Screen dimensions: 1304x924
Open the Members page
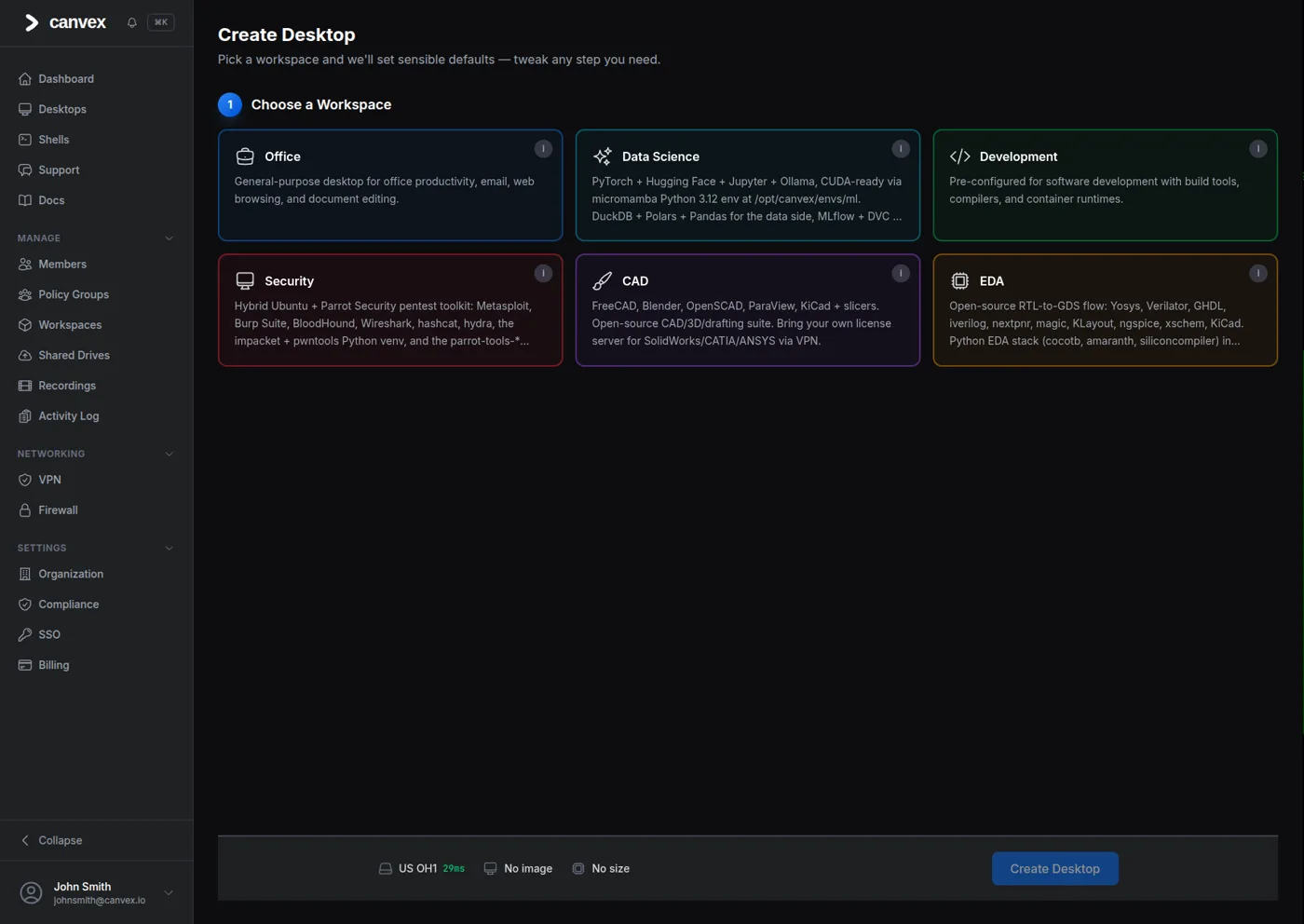click(97, 265)
